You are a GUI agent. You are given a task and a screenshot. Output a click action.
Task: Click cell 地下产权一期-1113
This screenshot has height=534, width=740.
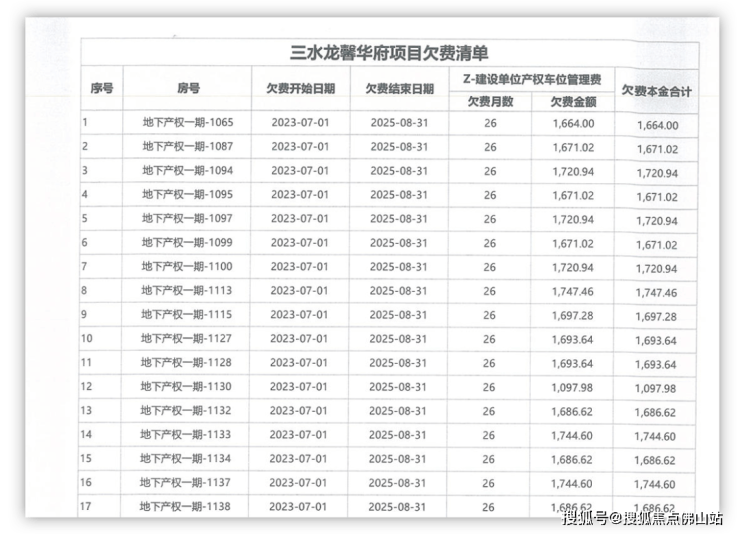186,290
